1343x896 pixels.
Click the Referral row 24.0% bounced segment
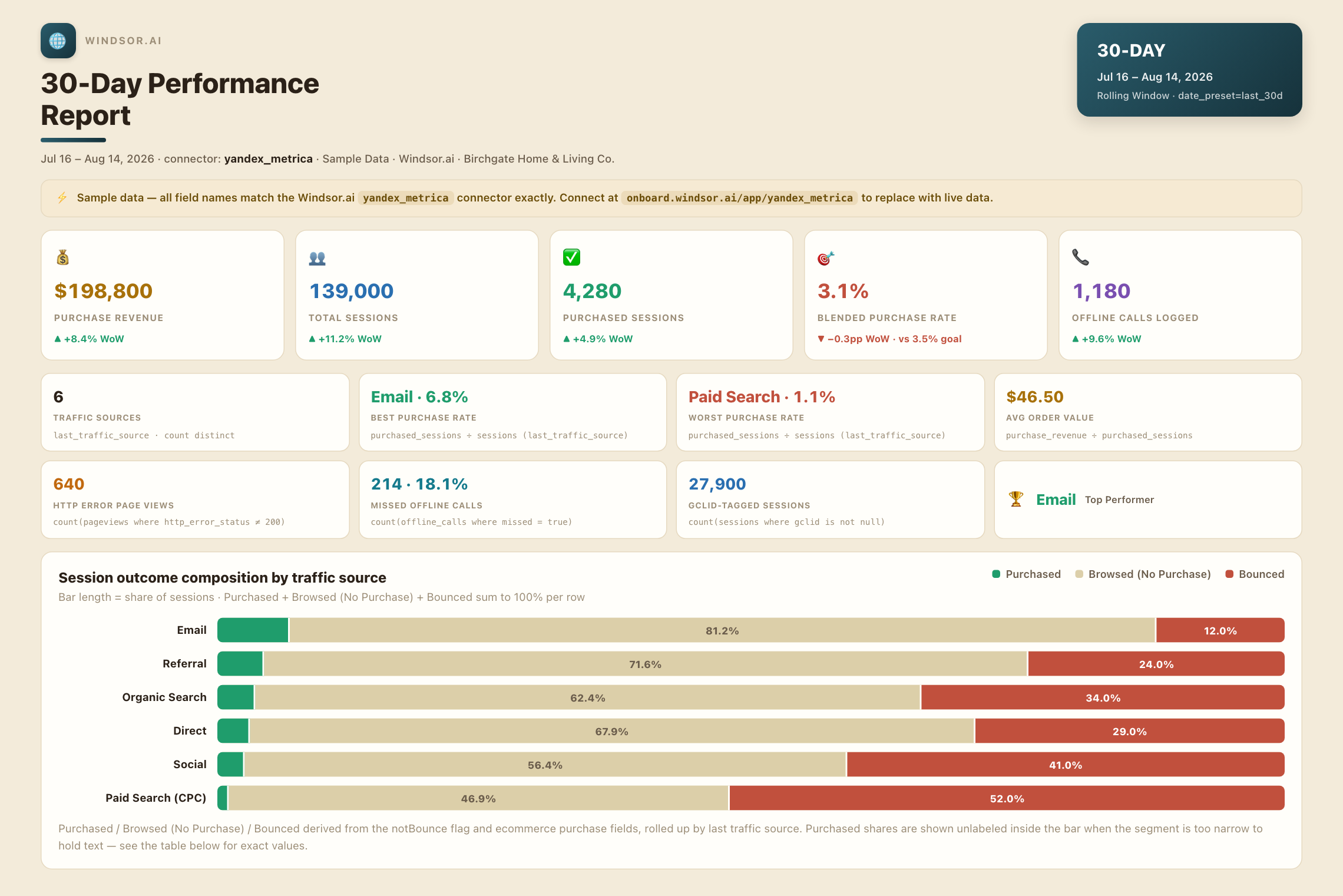pyautogui.click(x=1156, y=664)
